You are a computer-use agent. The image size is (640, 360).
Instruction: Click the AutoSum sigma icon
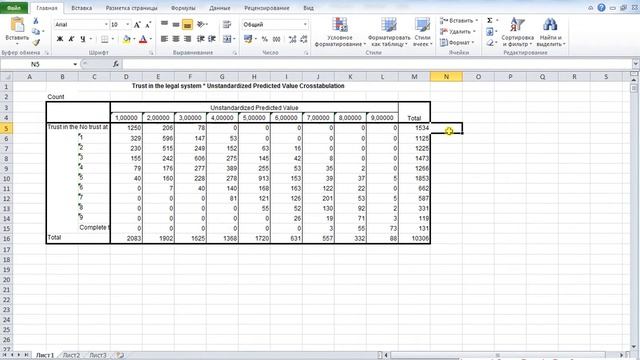490,20
